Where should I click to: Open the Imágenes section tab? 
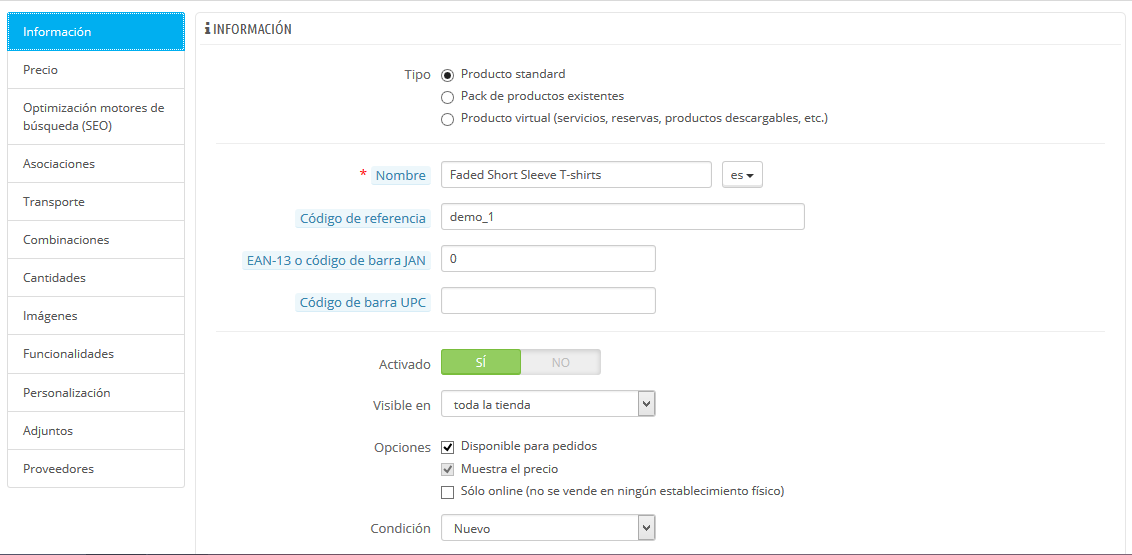tap(96, 316)
